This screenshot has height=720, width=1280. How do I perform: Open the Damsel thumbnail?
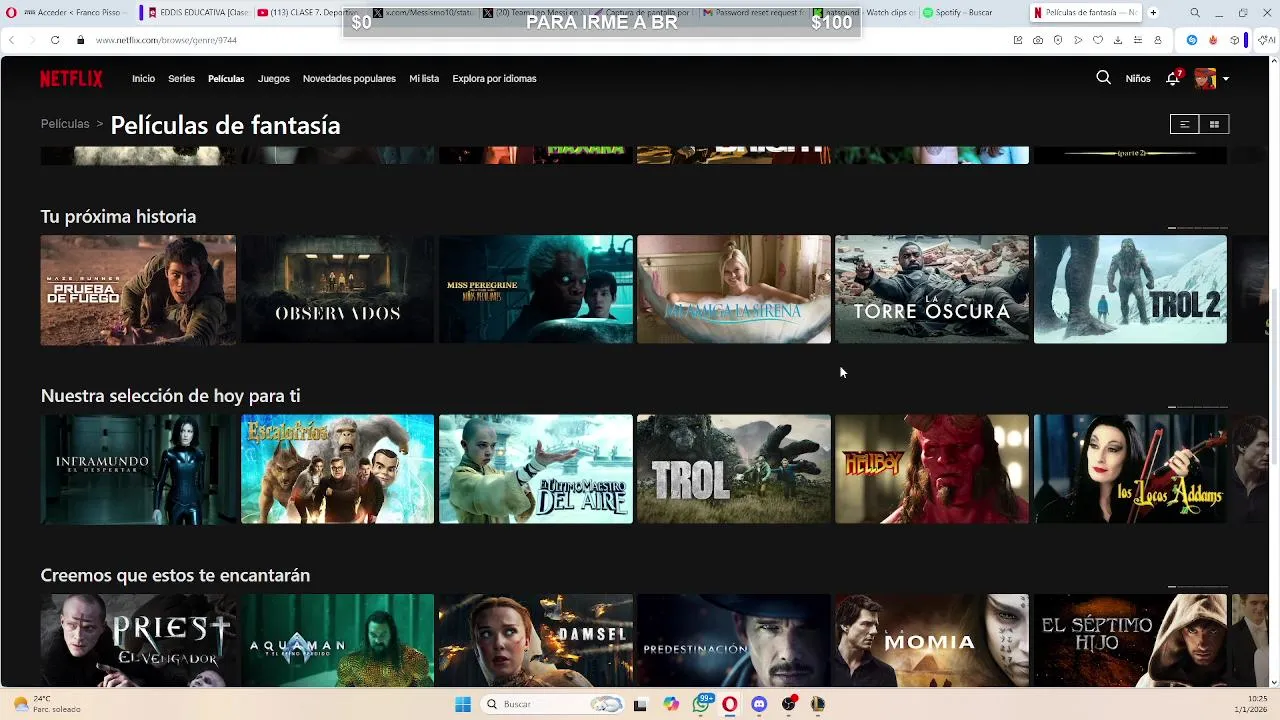click(536, 640)
